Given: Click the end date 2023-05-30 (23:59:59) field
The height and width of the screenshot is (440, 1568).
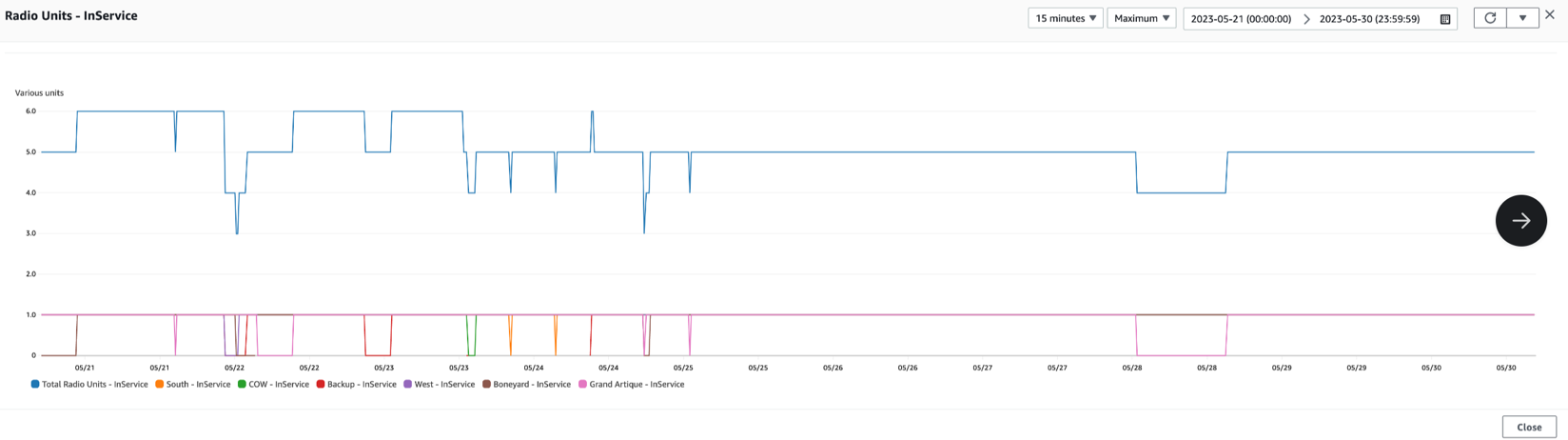Looking at the screenshot, I should (1369, 19).
